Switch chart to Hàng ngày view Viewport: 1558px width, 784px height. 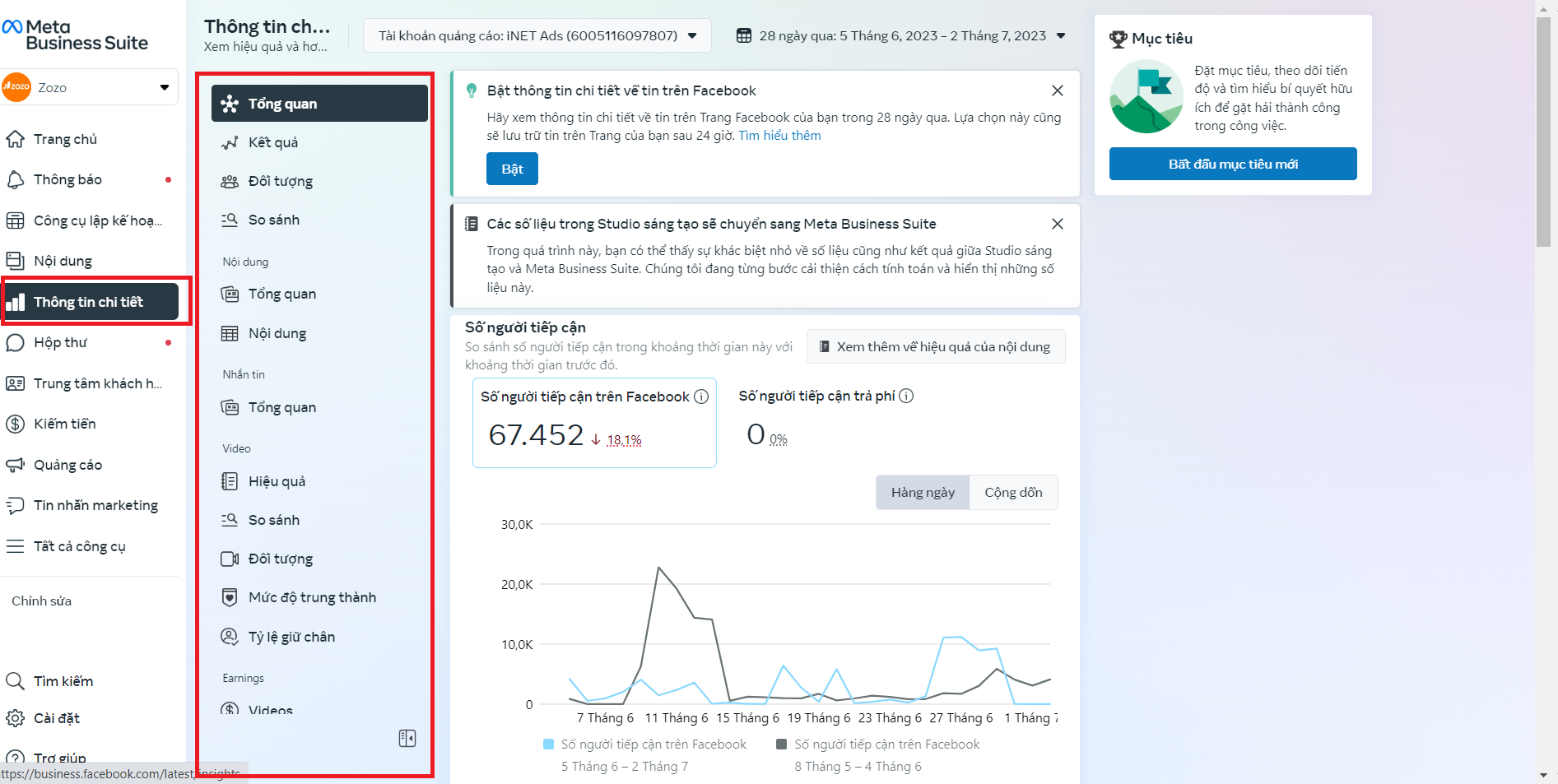click(x=923, y=492)
